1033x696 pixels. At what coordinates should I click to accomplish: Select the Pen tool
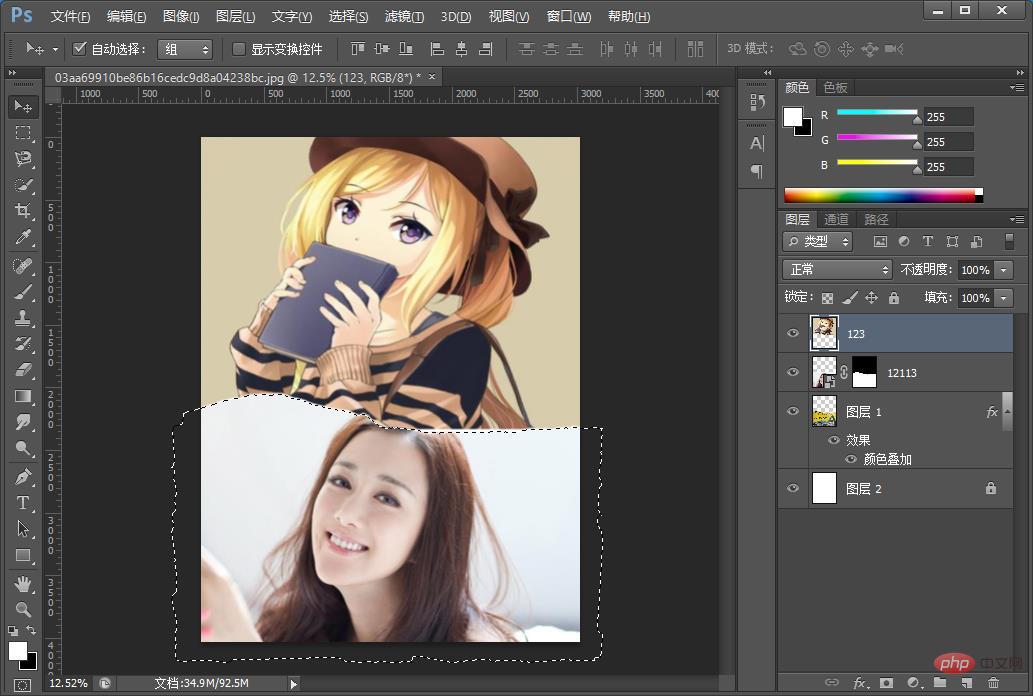point(22,477)
